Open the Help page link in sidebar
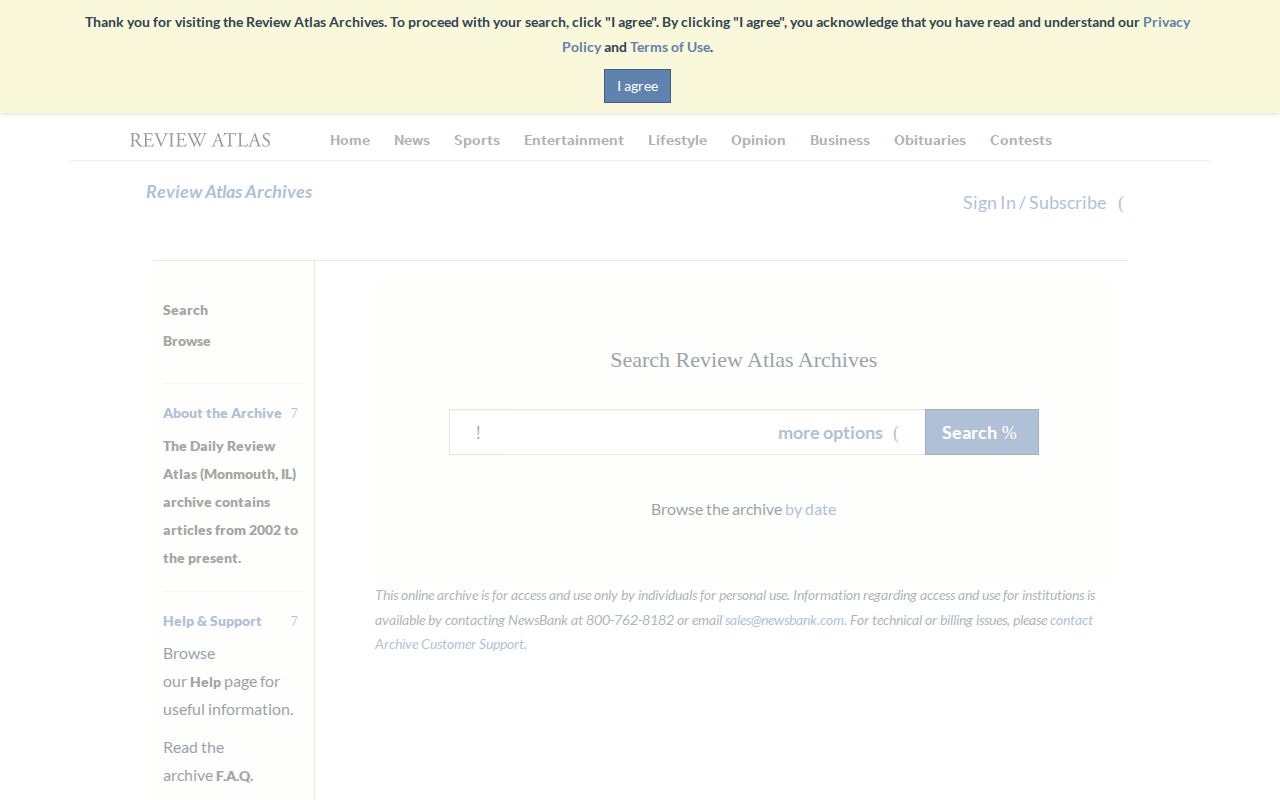 (x=205, y=682)
